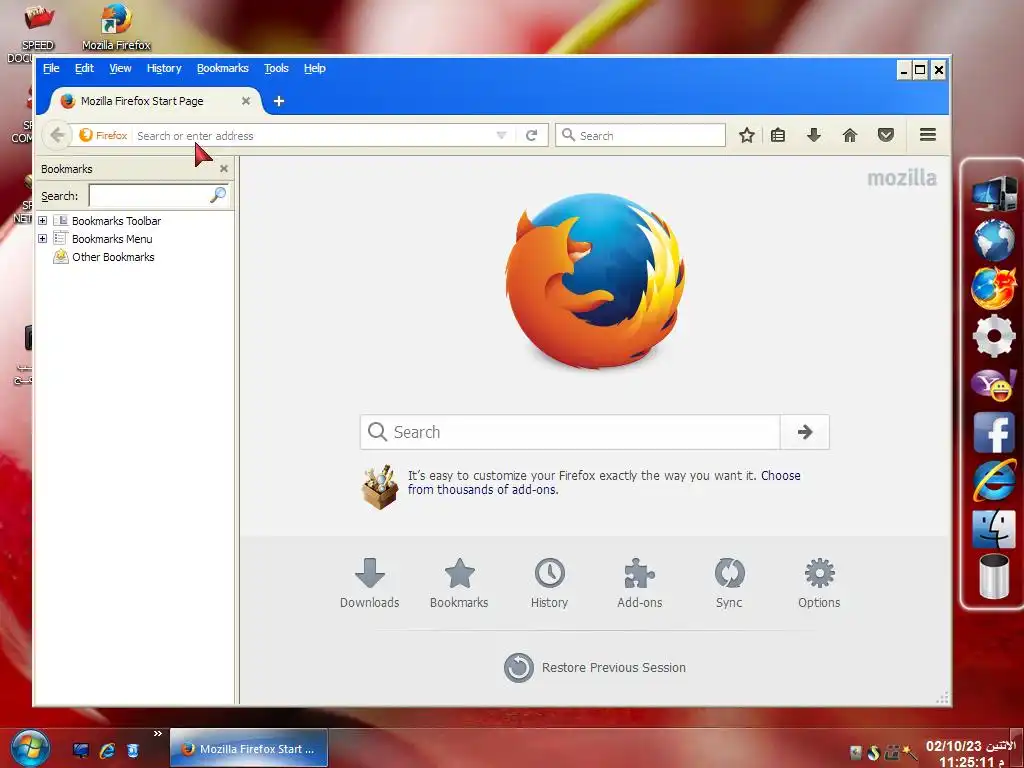Click the Back navigation arrow button

pos(57,135)
